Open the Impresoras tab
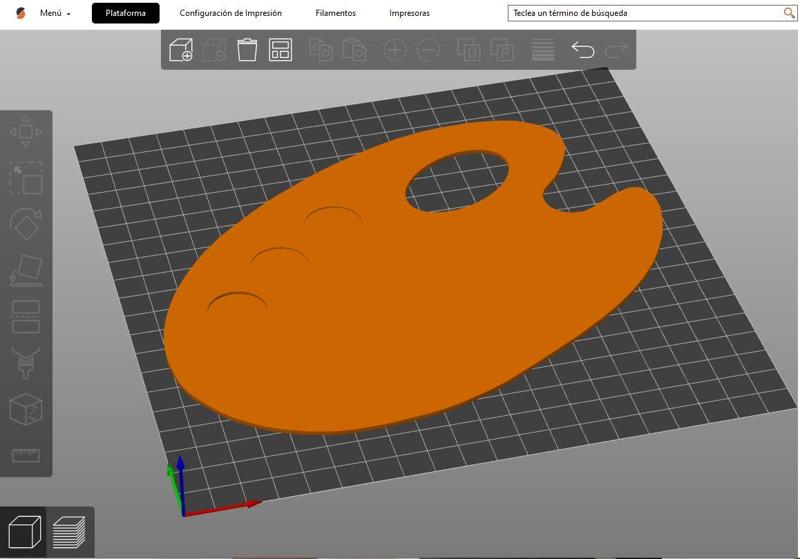The width and height of the screenshot is (800, 559). 409,13
